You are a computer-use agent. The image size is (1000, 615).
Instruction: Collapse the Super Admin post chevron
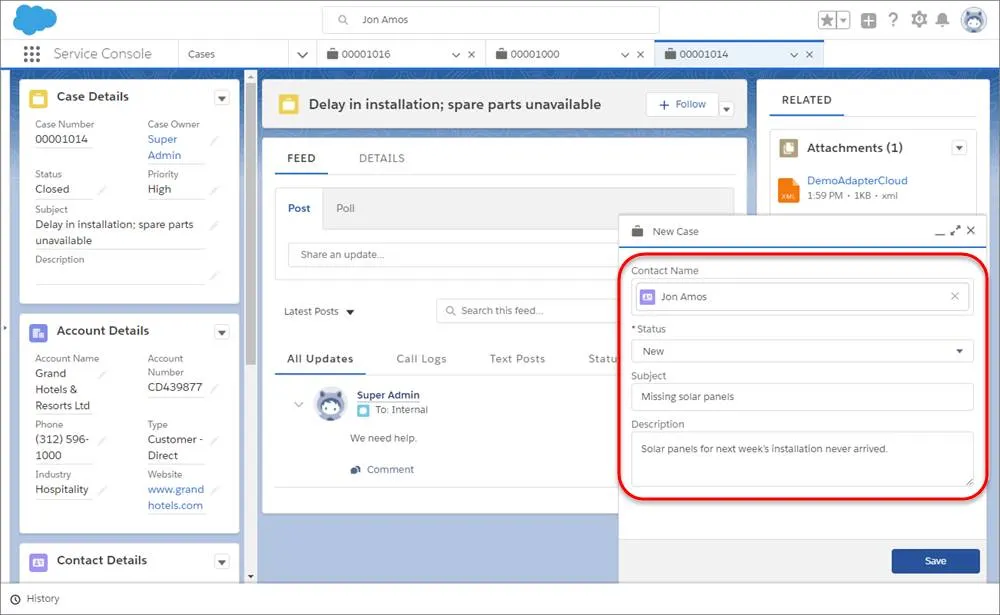[x=298, y=404]
